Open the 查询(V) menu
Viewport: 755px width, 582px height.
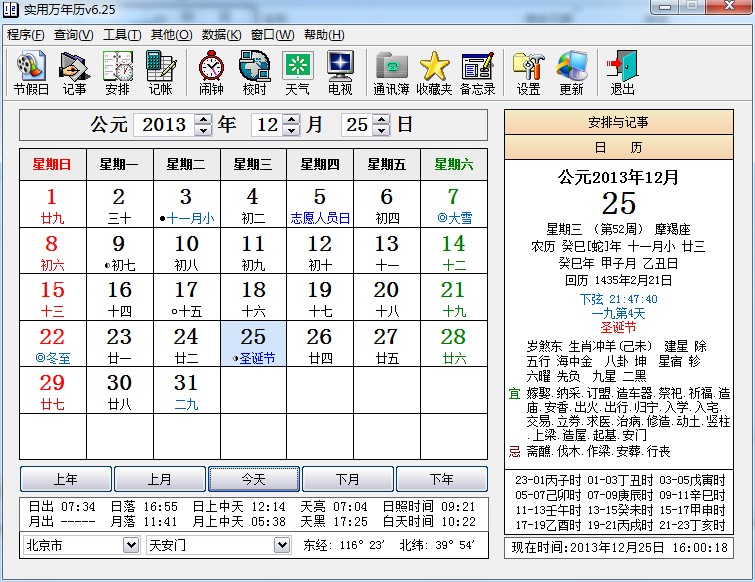tap(73, 34)
